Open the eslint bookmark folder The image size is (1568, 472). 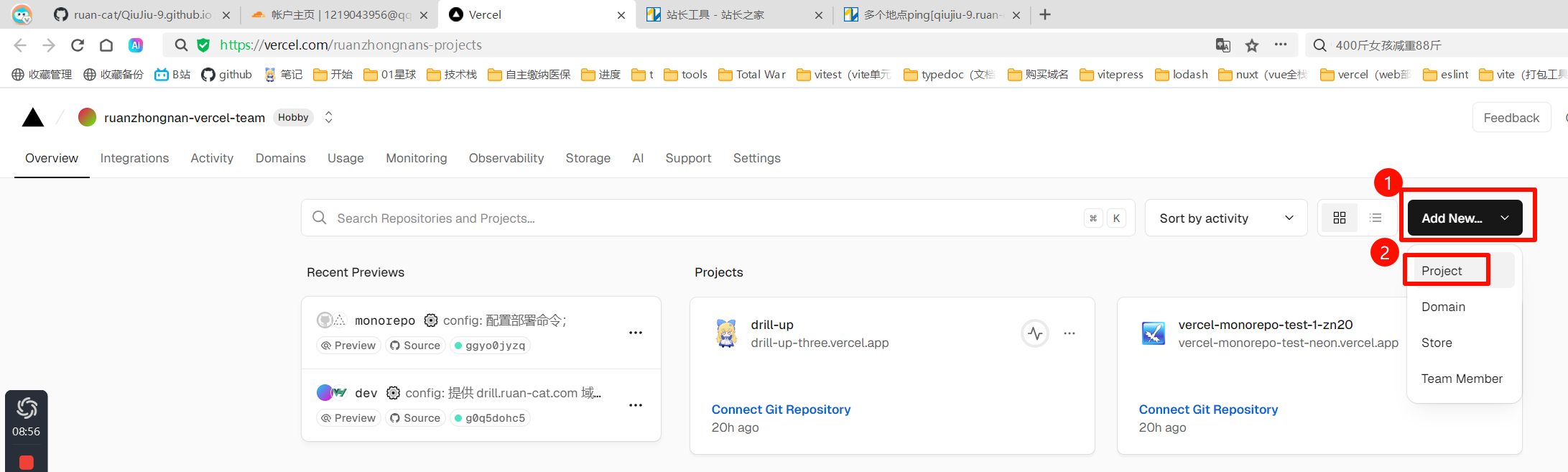1446,75
